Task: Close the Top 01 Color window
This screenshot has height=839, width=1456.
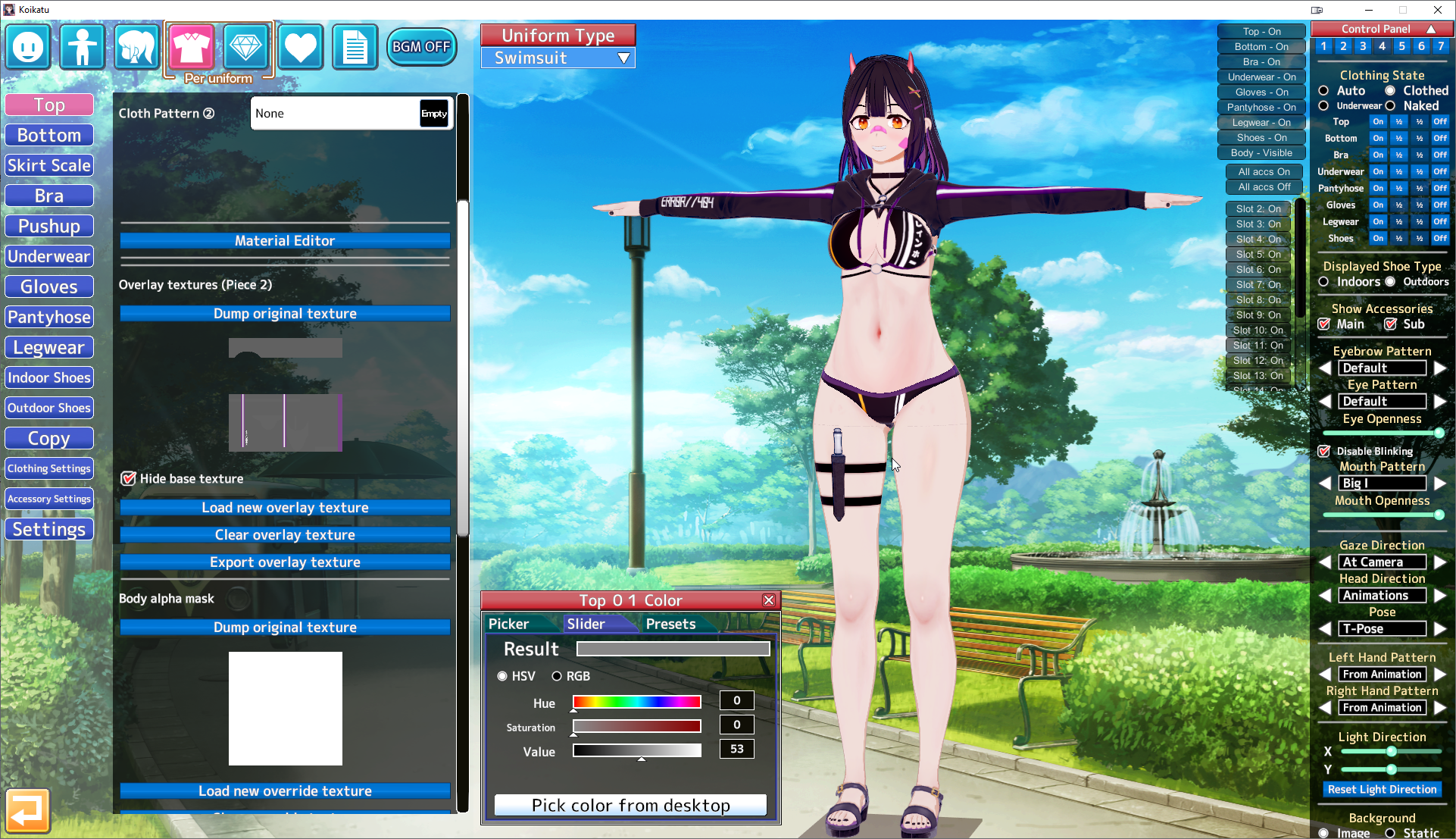Action: [769, 600]
